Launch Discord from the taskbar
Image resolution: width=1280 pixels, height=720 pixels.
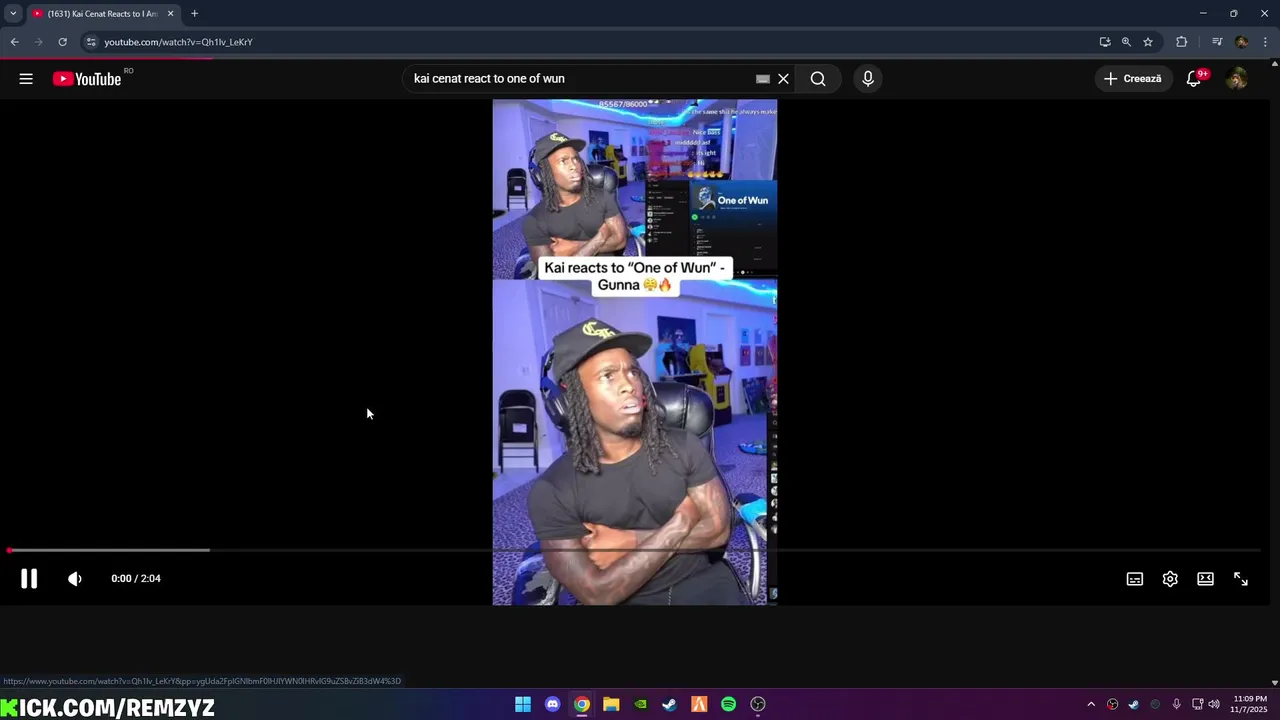point(552,704)
